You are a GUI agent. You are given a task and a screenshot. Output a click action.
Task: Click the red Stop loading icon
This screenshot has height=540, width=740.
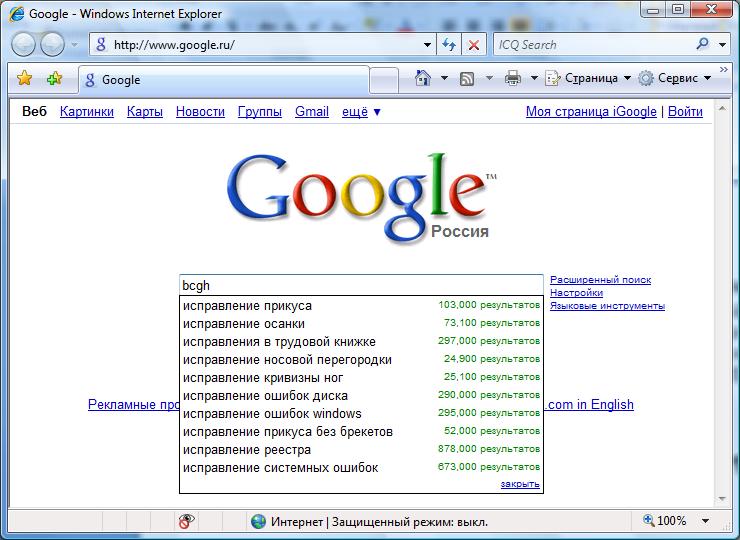tap(474, 45)
